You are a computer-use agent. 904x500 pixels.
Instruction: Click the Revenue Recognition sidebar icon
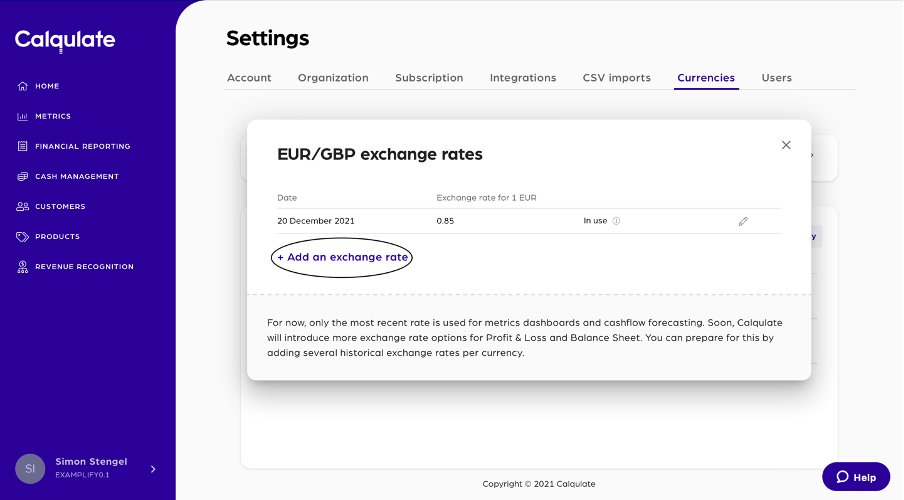coord(23,267)
